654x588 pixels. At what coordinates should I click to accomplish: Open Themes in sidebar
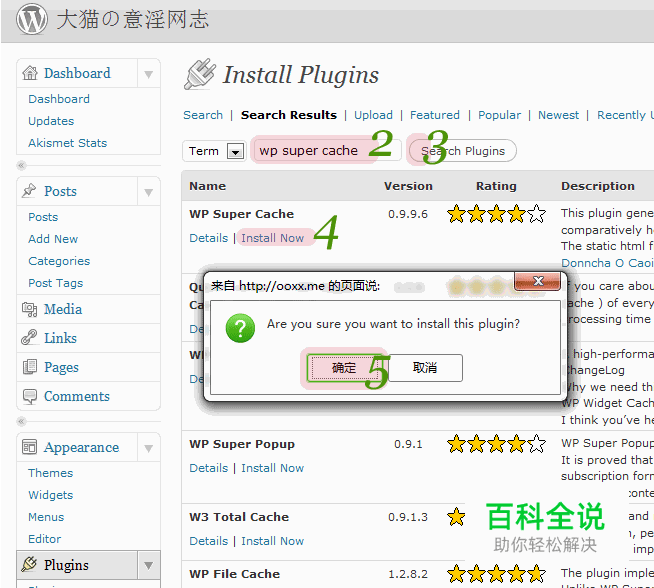(50, 473)
